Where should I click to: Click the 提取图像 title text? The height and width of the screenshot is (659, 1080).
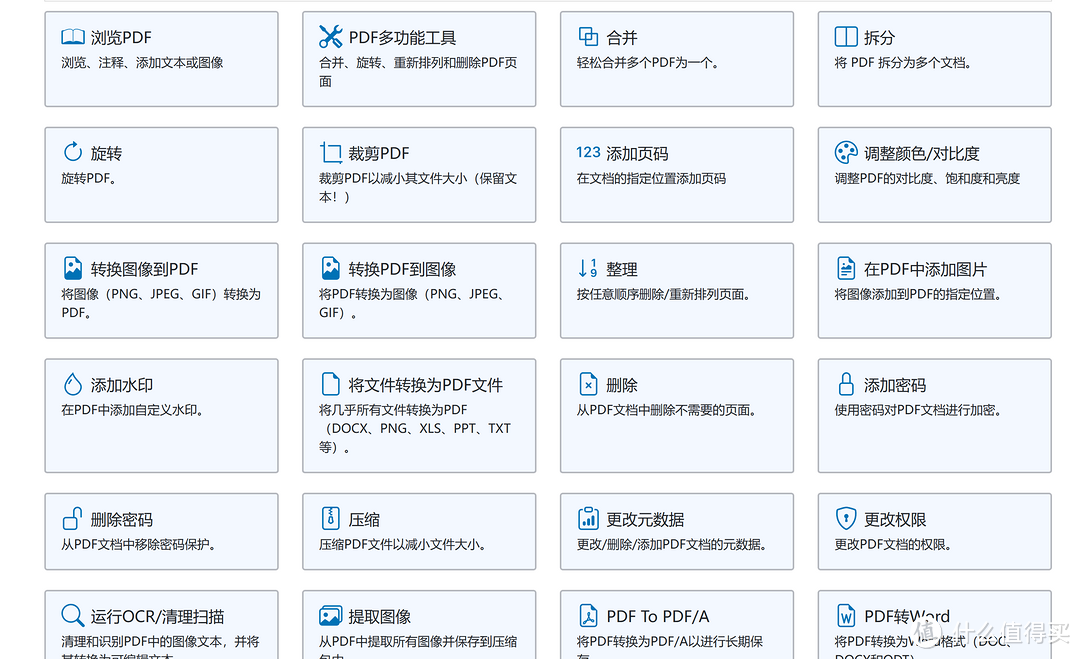click(x=380, y=616)
